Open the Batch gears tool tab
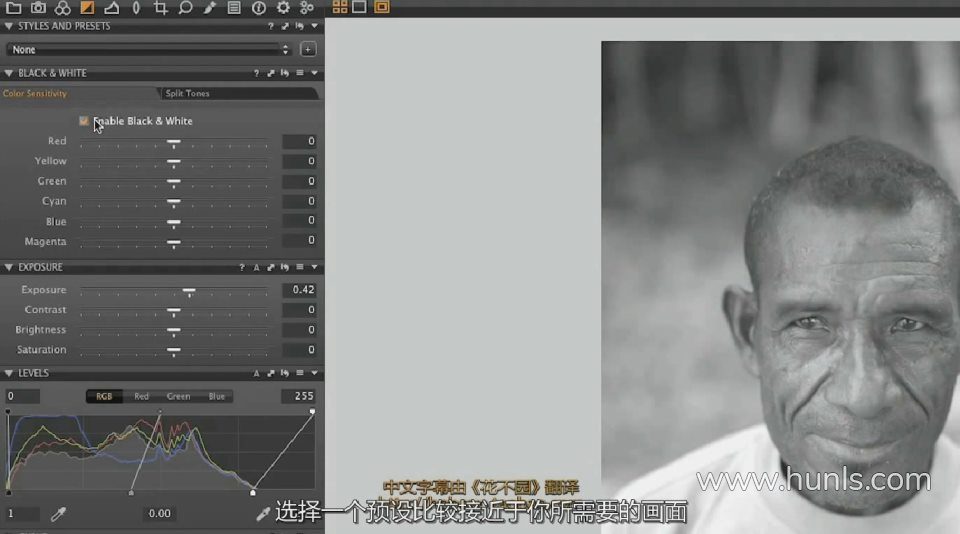This screenshot has width=960, height=534. pos(307,7)
